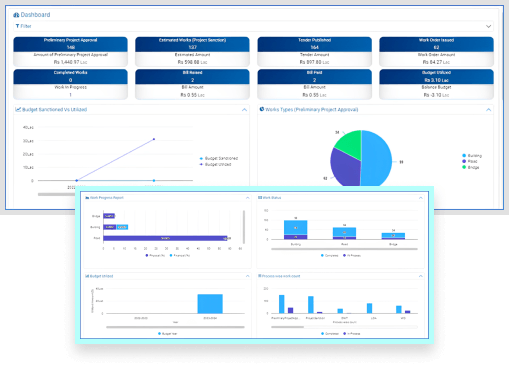Expand the Filter panel chevron
Image resolution: width=509 pixels, height=367 pixels.
(488, 26)
